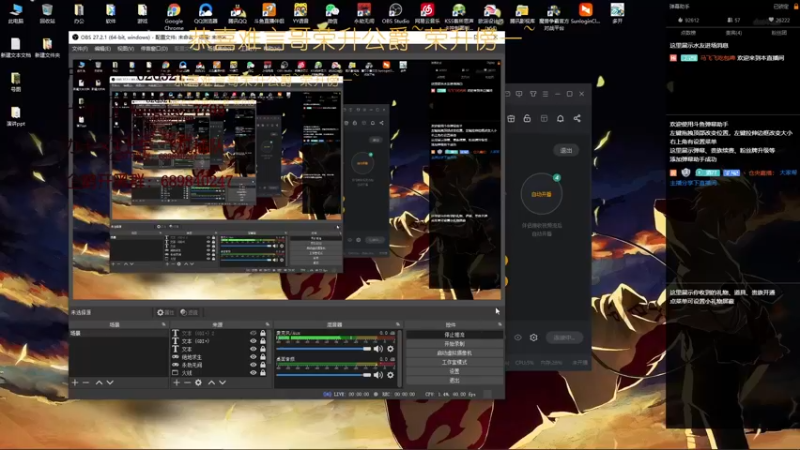Viewport: 800px width, 450px height.
Task: Add a new scene with the plus icon
Action: [x=75, y=382]
